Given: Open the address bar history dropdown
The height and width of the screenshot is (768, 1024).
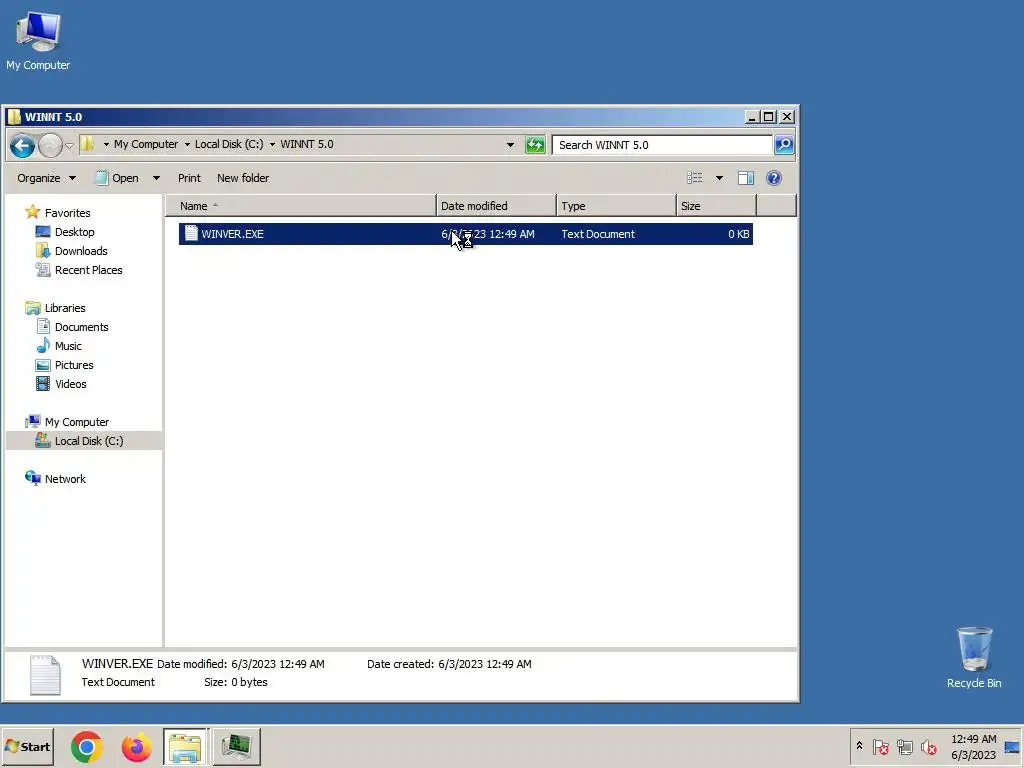Looking at the screenshot, I should (510, 145).
